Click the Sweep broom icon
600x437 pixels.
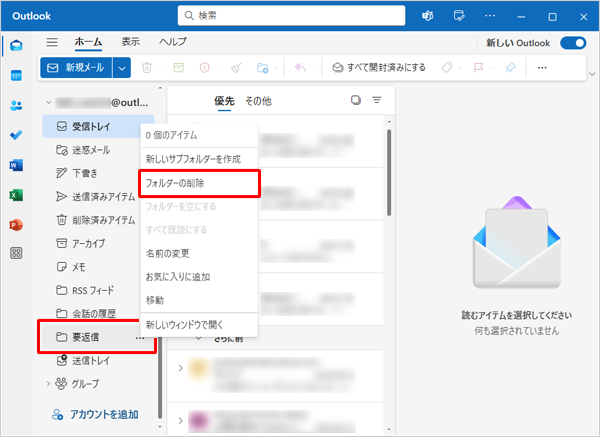click(236, 68)
